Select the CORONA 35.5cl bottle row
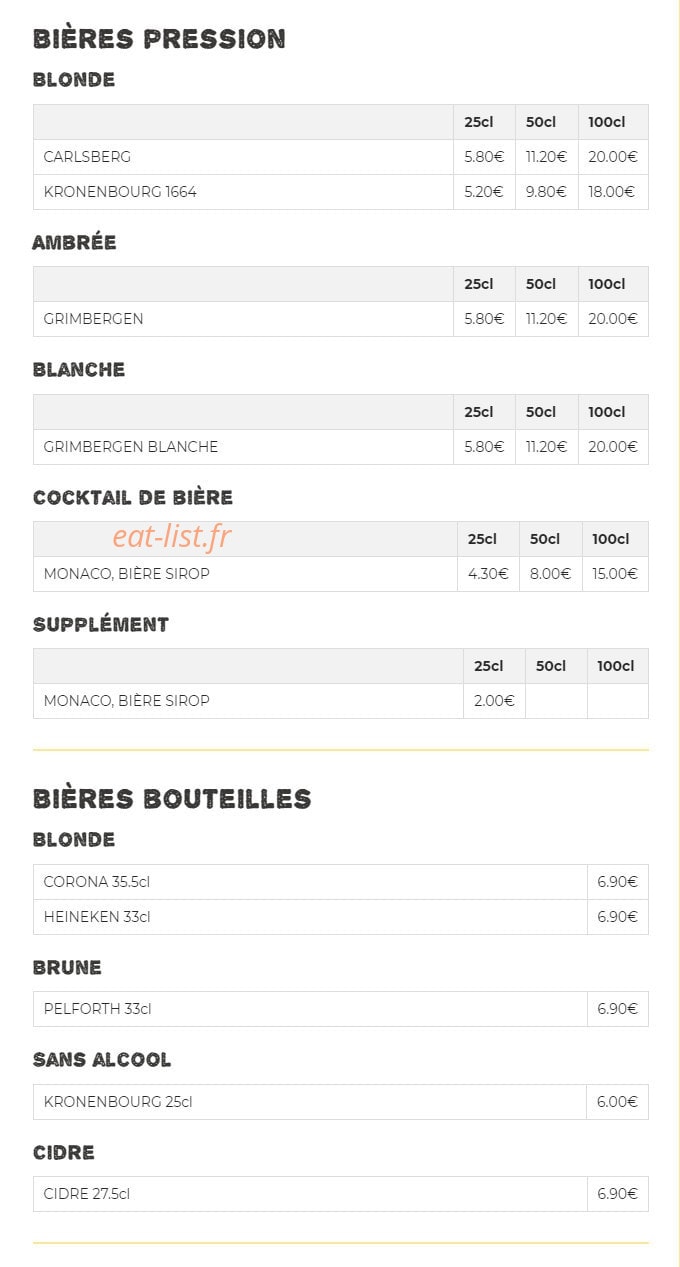680x1267 pixels. point(341,882)
